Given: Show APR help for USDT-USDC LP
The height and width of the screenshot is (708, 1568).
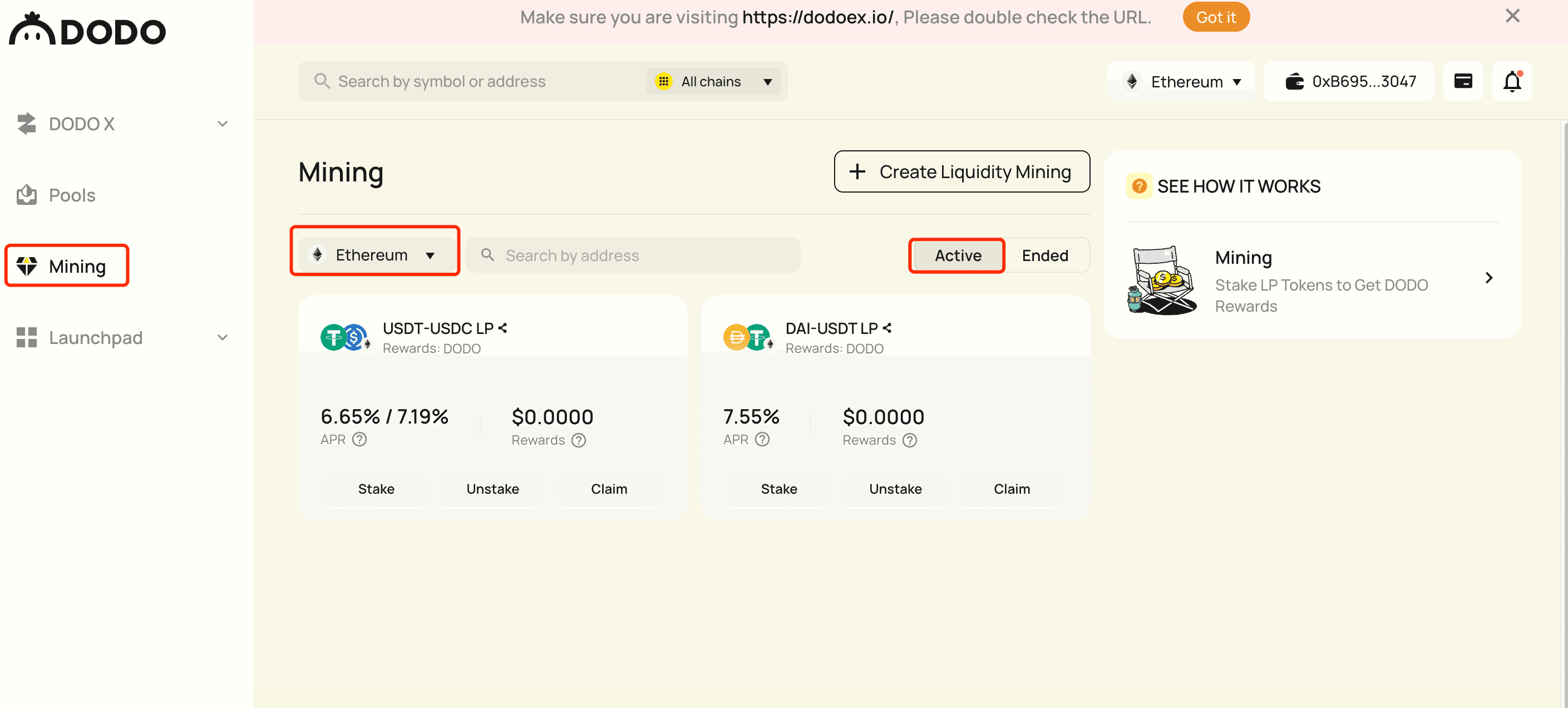Looking at the screenshot, I should click(360, 440).
